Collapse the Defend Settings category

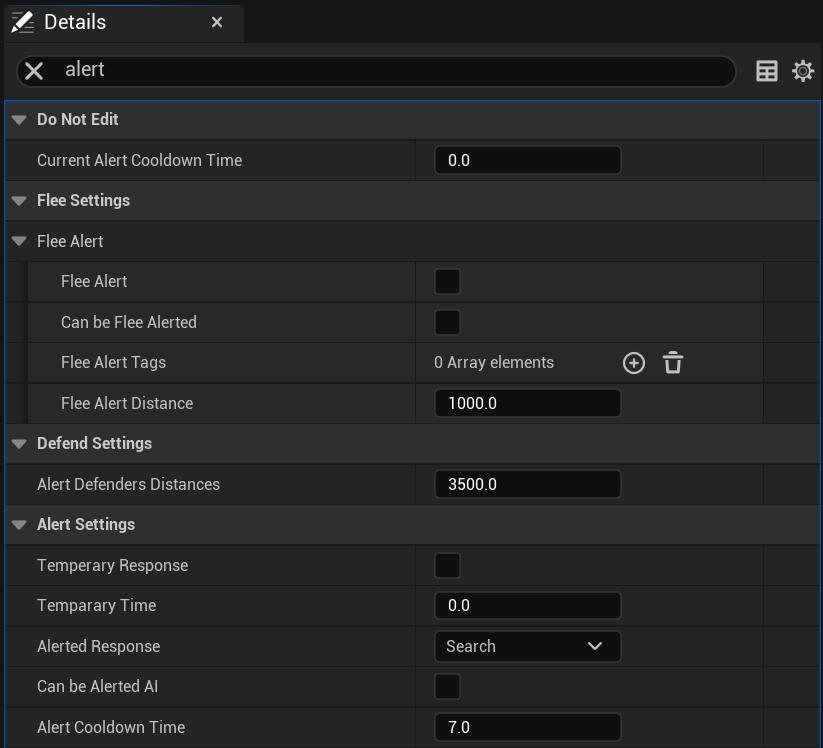[x=19, y=444]
